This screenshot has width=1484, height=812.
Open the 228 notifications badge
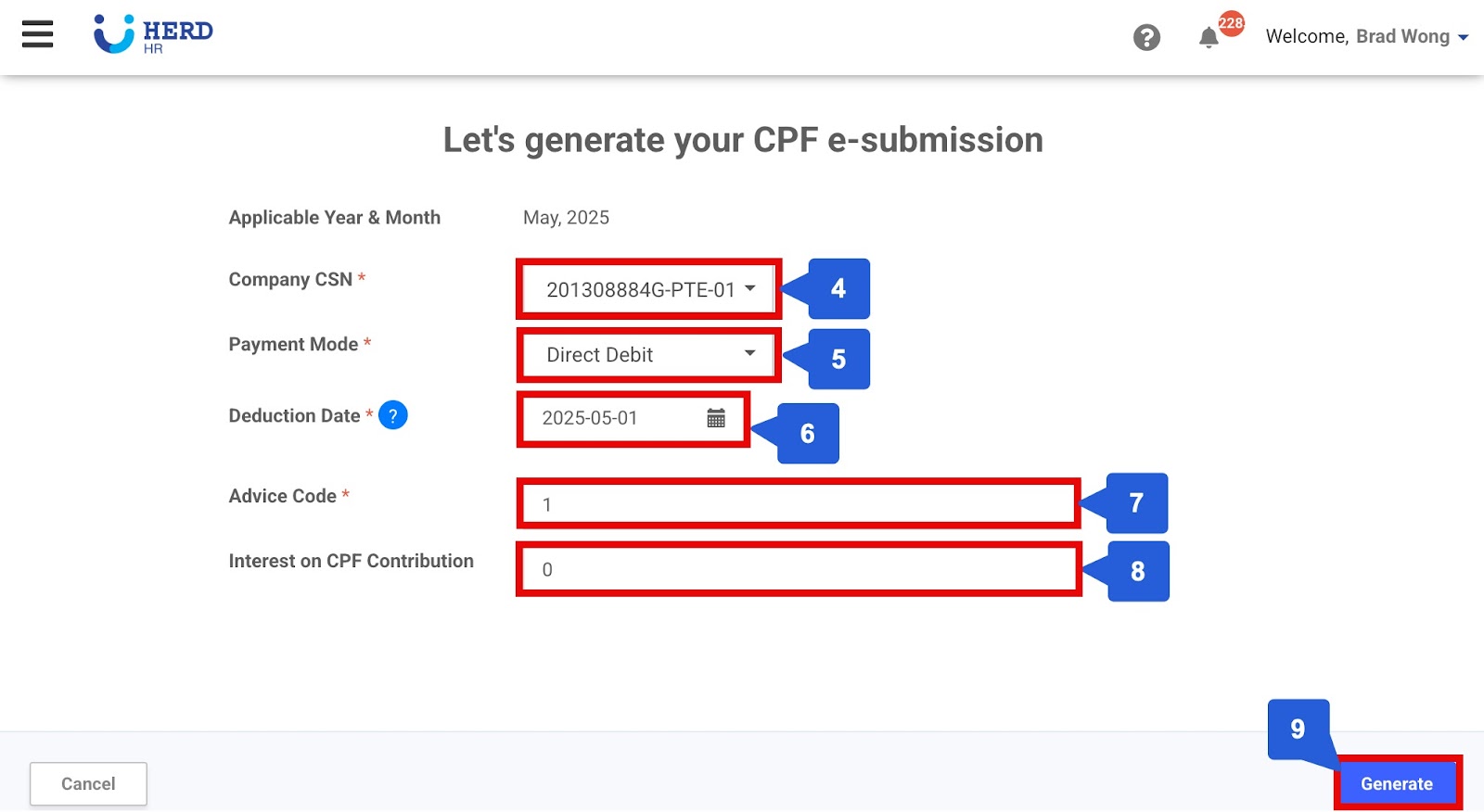click(1230, 25)
